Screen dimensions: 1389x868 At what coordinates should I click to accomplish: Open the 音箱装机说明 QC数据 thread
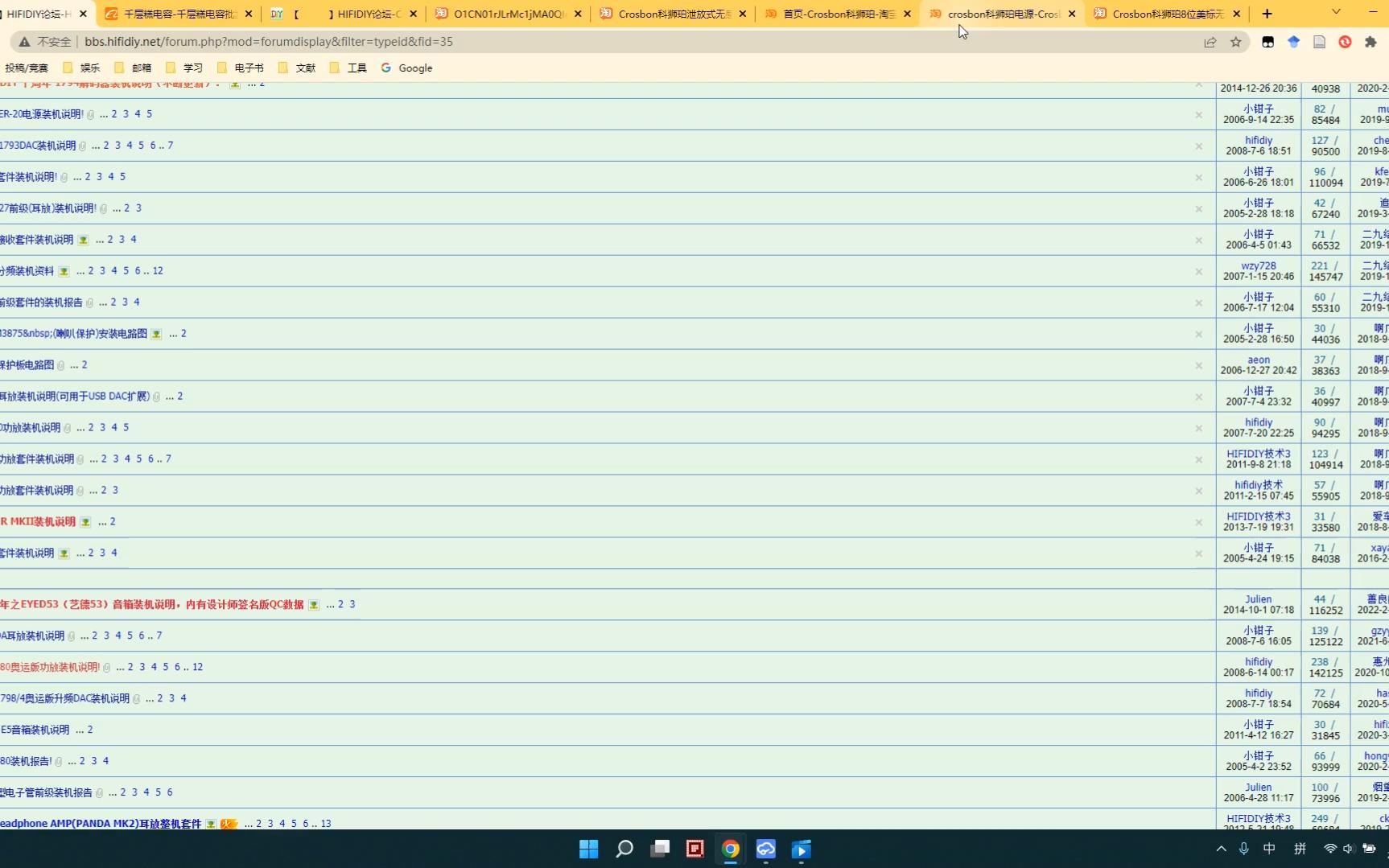point(152,605)
